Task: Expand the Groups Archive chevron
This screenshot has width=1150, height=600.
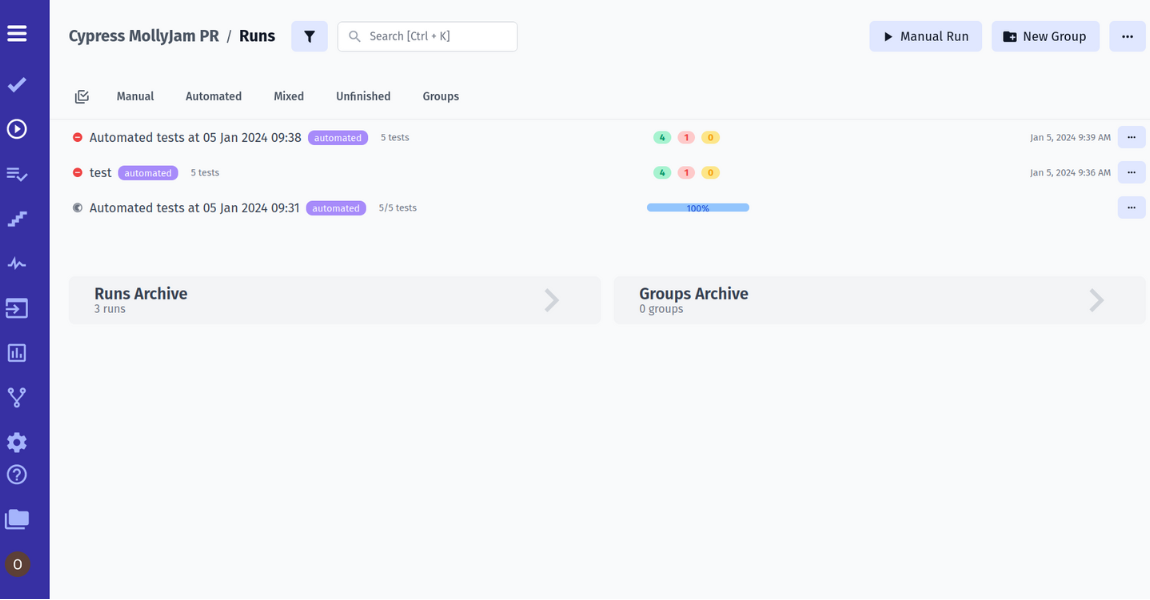Action: pos(1096,300)
